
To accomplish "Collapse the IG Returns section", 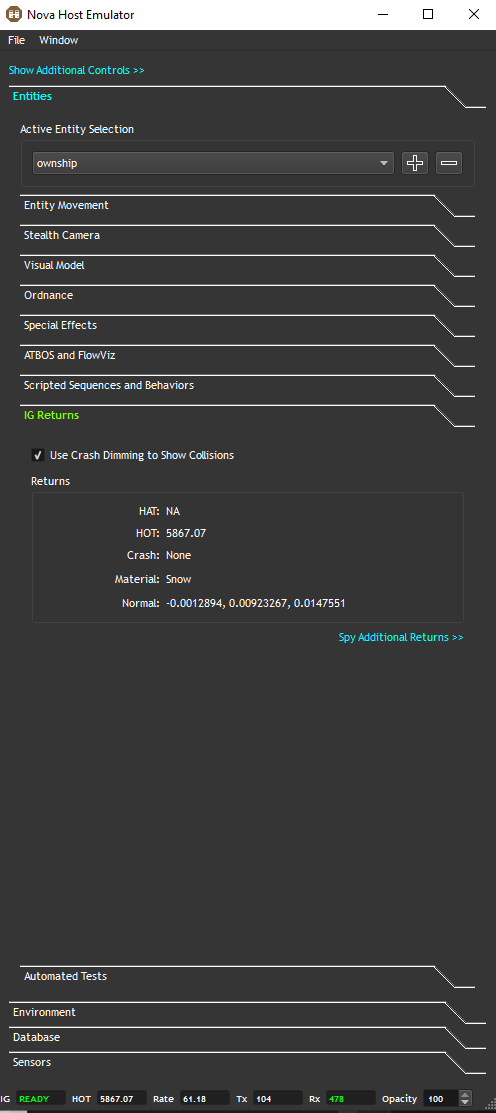I will pos(51,415).
